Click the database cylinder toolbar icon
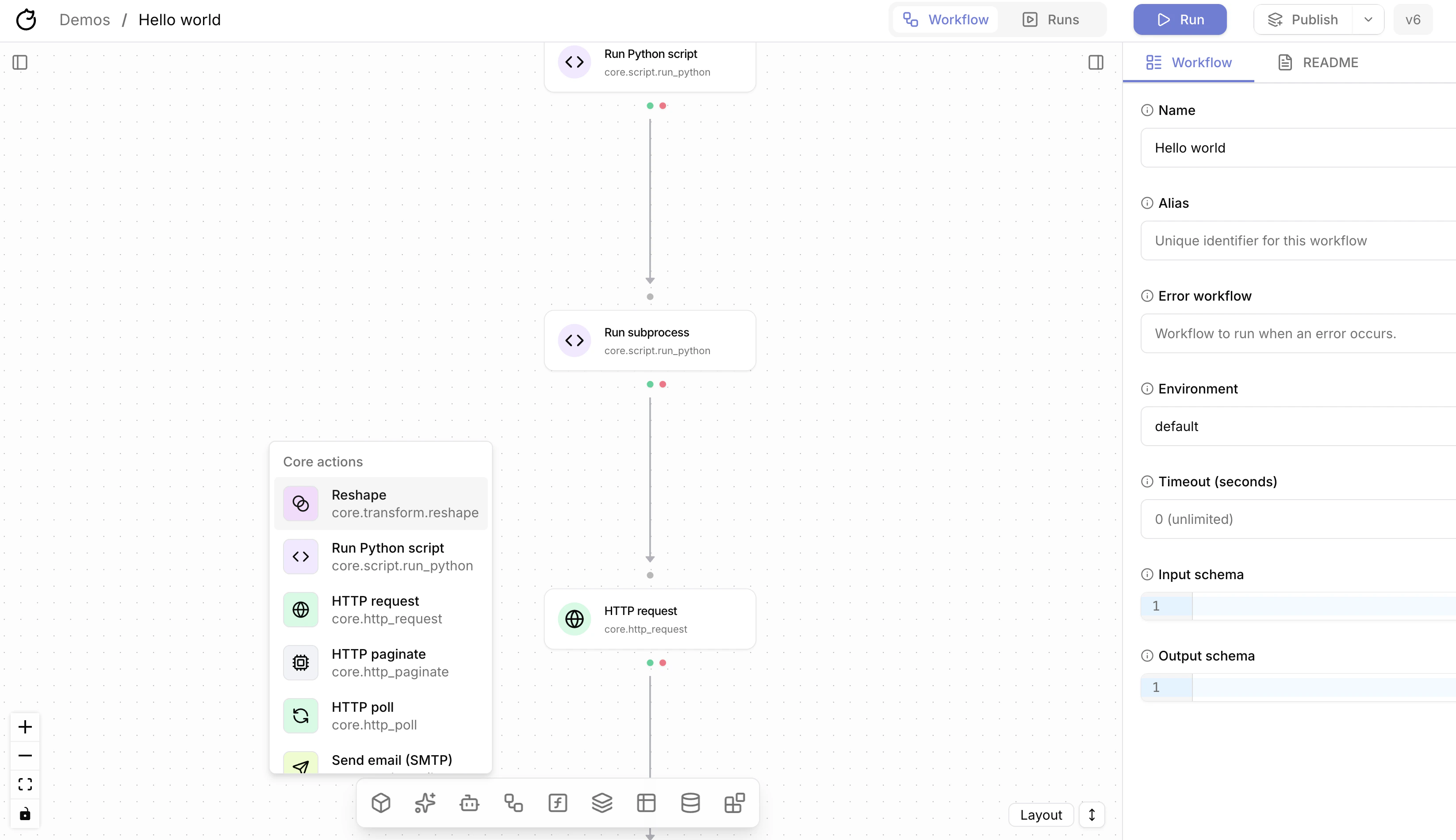This screenshot has width=1456, height=840. (x=690, y=802)
